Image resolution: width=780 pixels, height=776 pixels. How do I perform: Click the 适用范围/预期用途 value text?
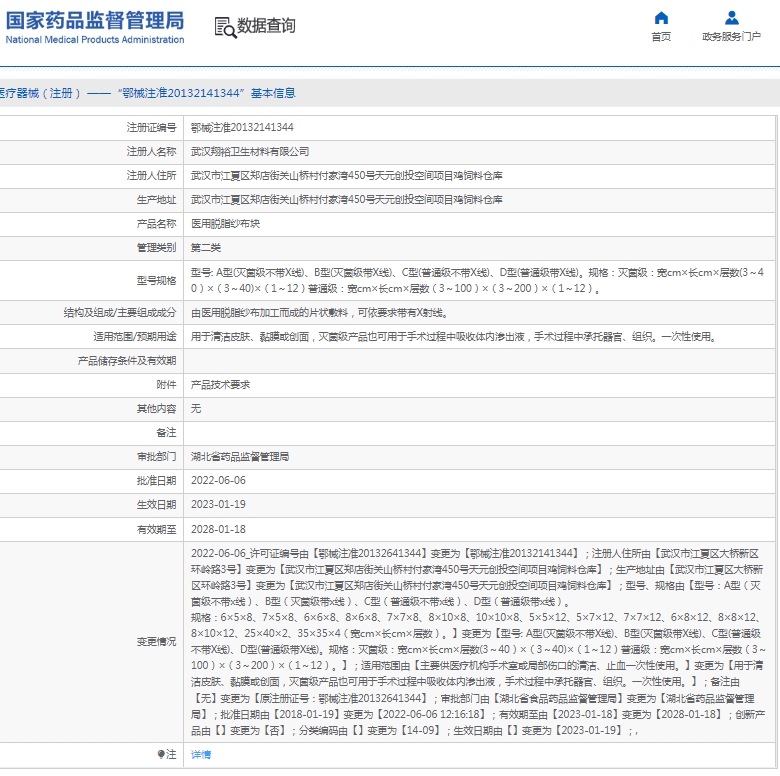(x=455, y=337)
